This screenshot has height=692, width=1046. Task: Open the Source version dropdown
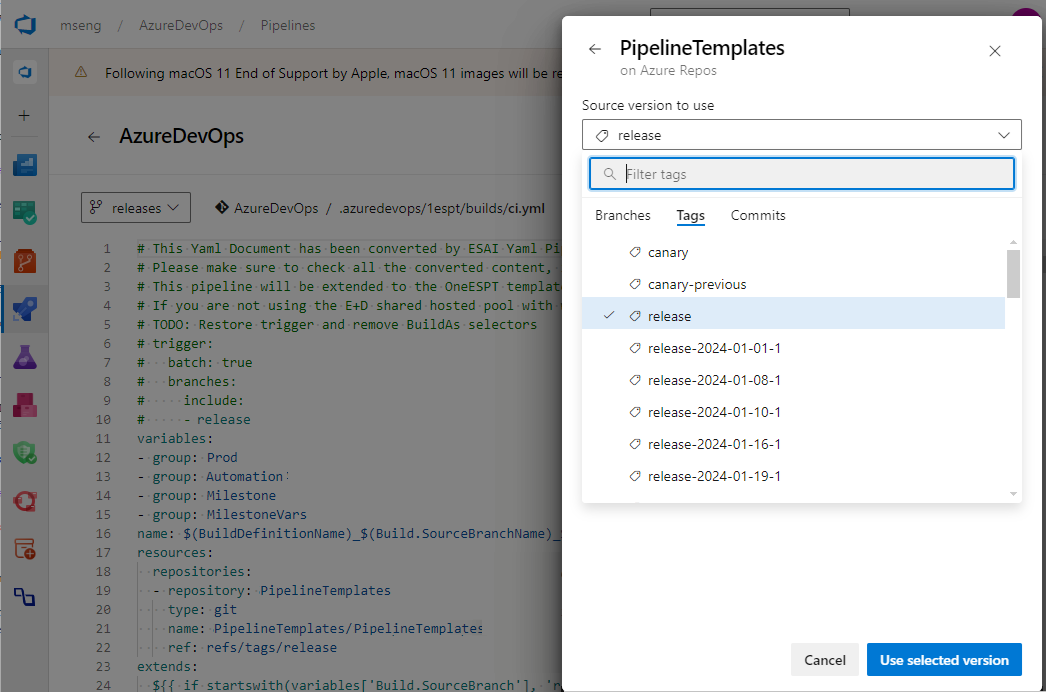(801, 134)
